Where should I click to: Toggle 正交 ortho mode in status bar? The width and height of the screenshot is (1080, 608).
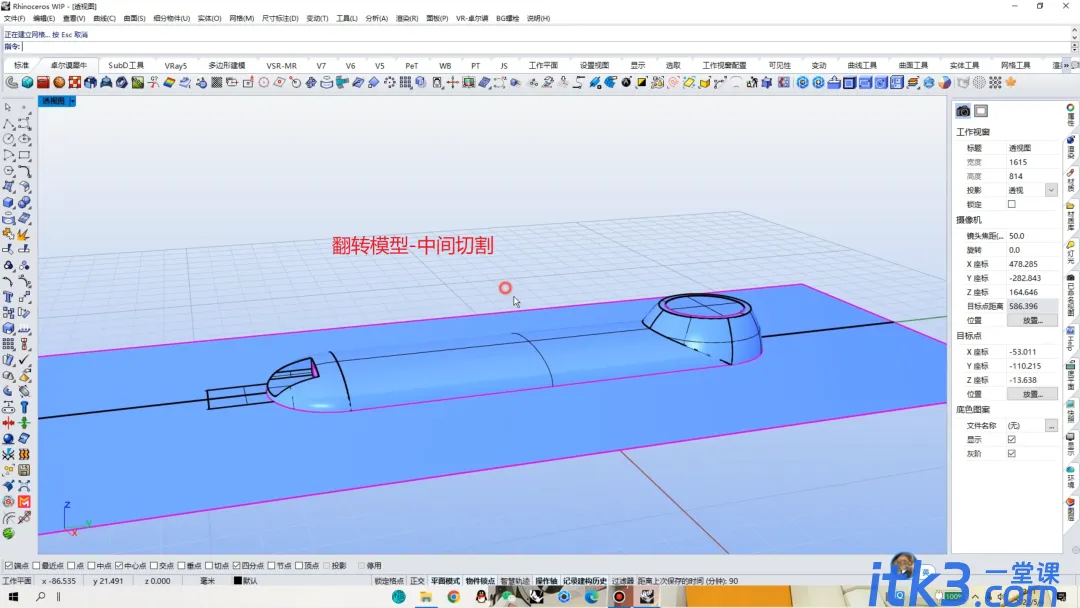click(417, 581)
